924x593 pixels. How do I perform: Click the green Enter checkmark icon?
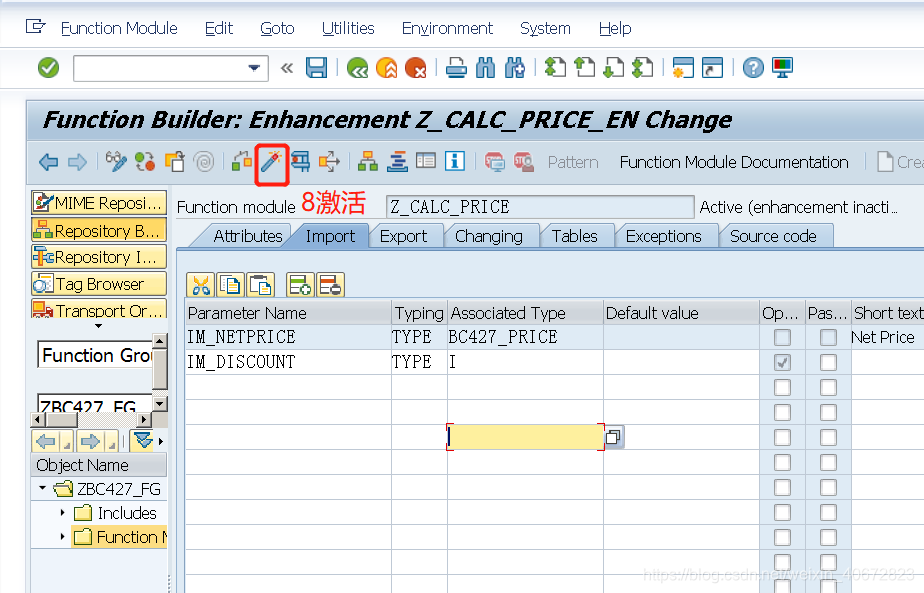click(x=48, y=68)
